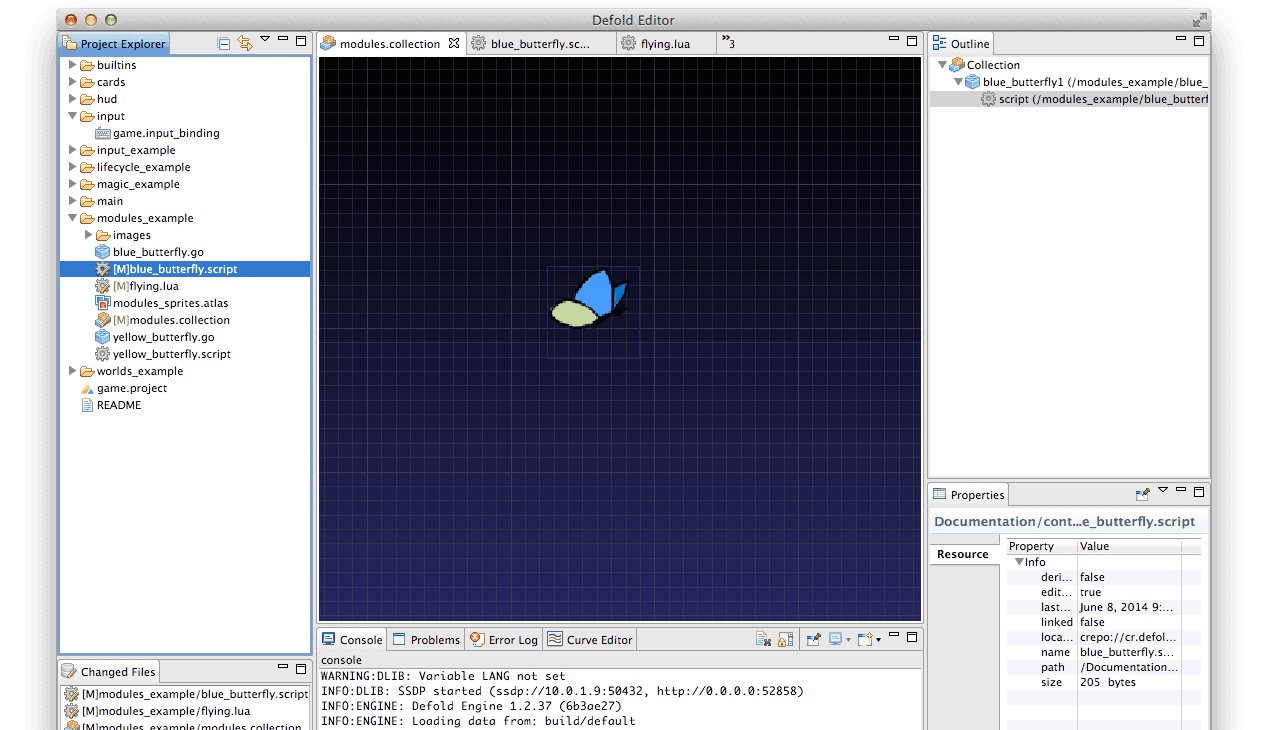Viewport: 1268px width, 730px height.
Task: Switch to the flying.lua editor tab
Action: [665, 44]
